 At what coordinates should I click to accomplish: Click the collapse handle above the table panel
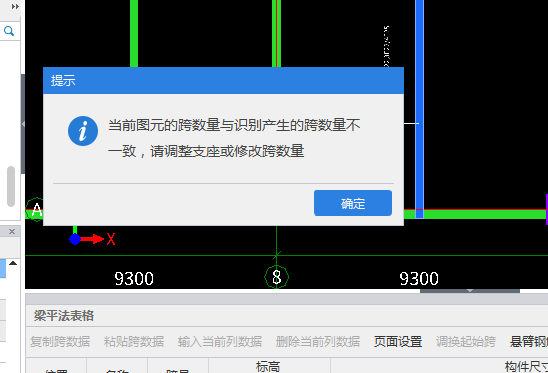click(470, 290)
